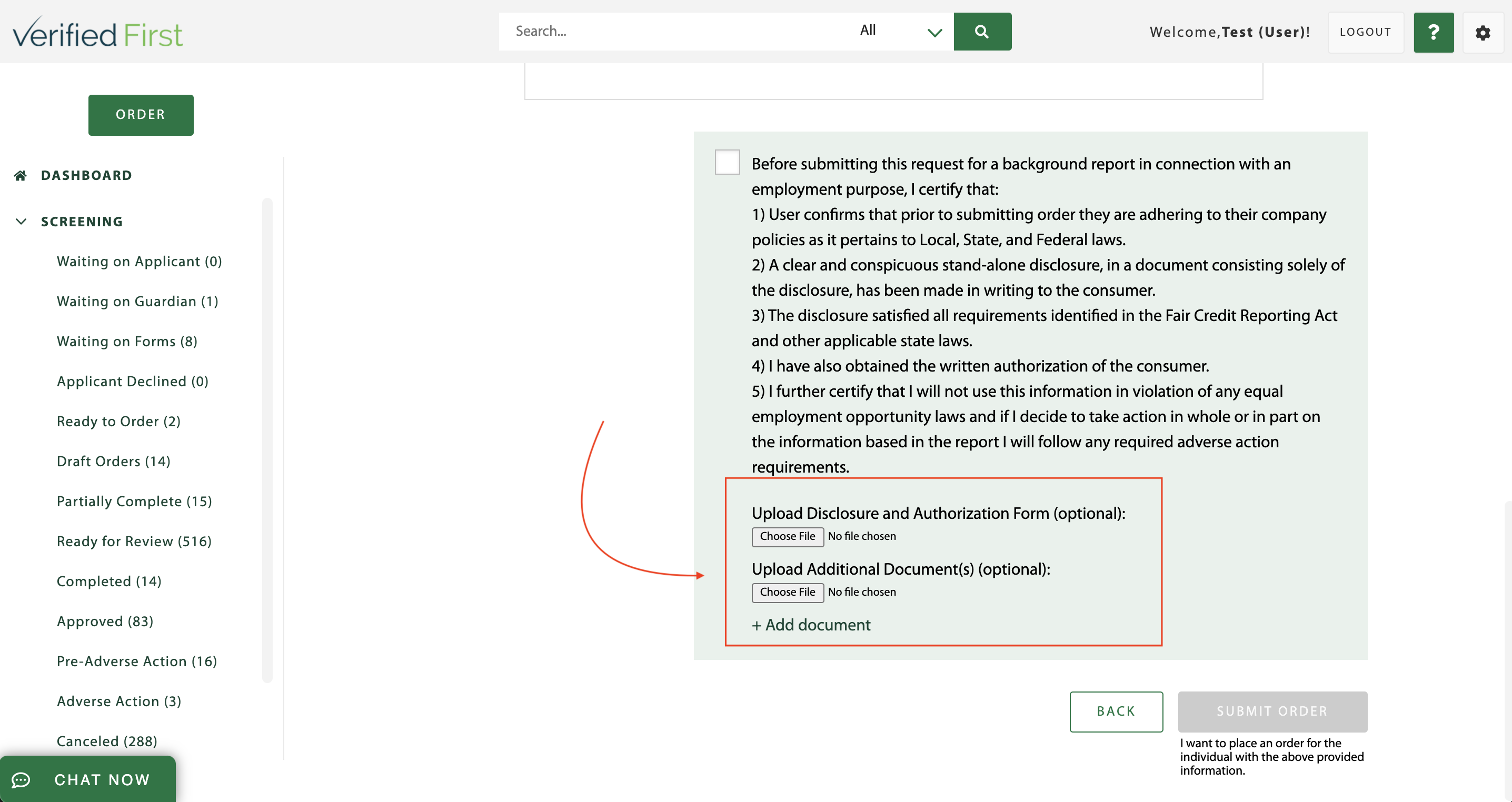Check the certification agreement checkbox

(x=727, y=162)
